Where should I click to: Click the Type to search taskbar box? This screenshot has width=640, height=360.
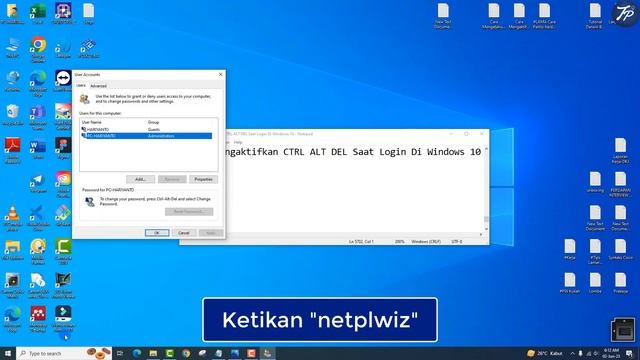(x=64, y=353)
